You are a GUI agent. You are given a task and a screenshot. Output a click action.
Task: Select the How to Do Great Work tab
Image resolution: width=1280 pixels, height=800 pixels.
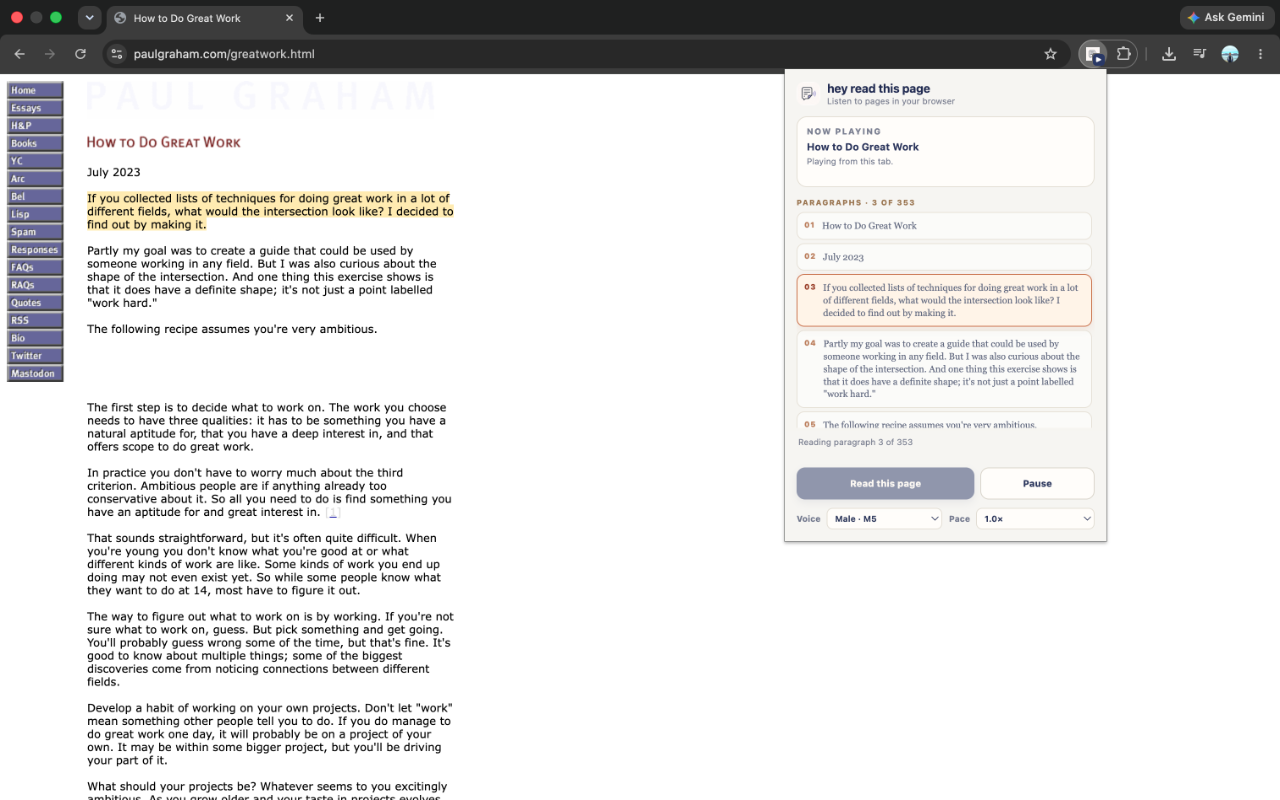pyautogui.click(x=204, y=18)
